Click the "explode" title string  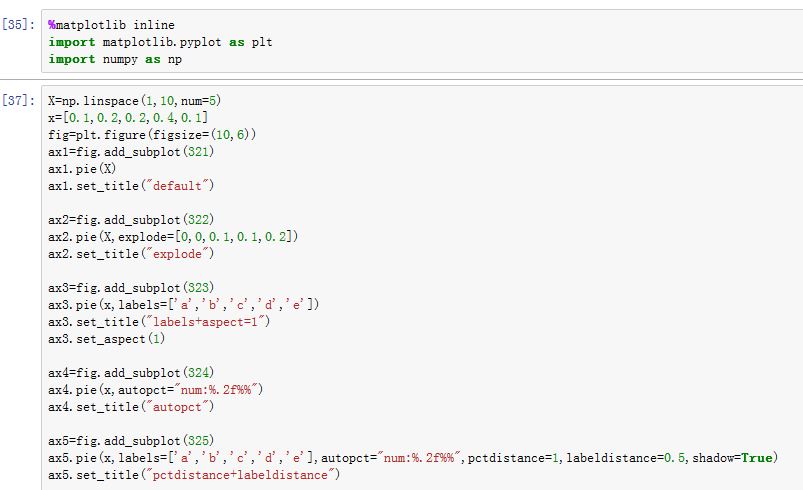click(177, 254)
